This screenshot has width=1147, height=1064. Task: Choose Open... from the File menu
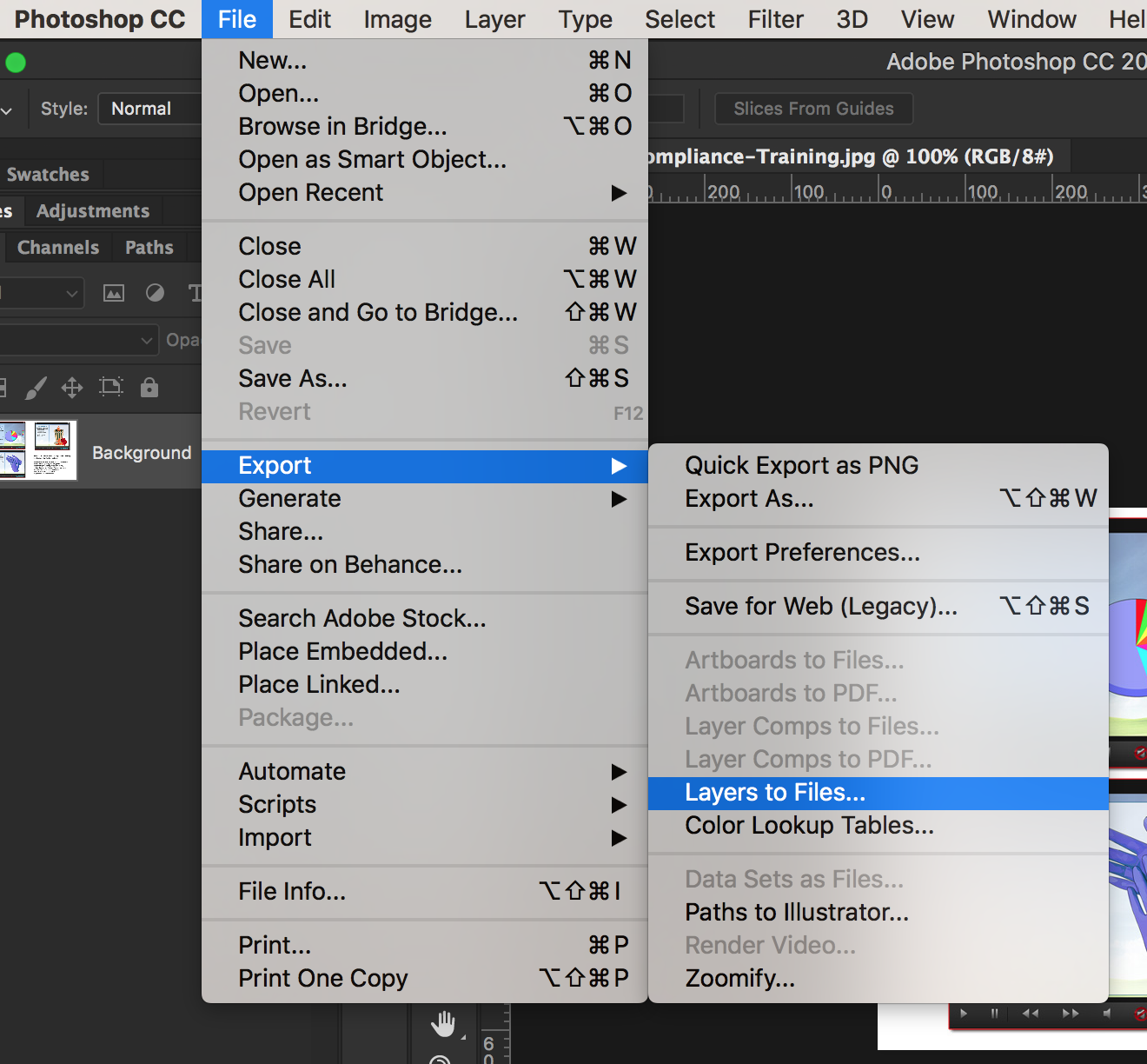(425, 94)
